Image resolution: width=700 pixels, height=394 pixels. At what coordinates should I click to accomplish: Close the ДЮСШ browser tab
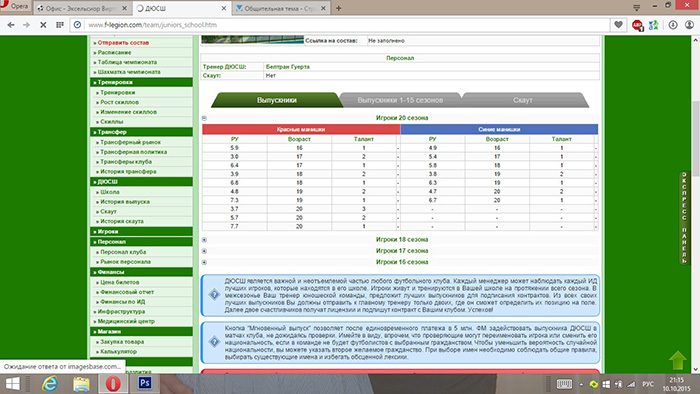click(x=224, y=8)
